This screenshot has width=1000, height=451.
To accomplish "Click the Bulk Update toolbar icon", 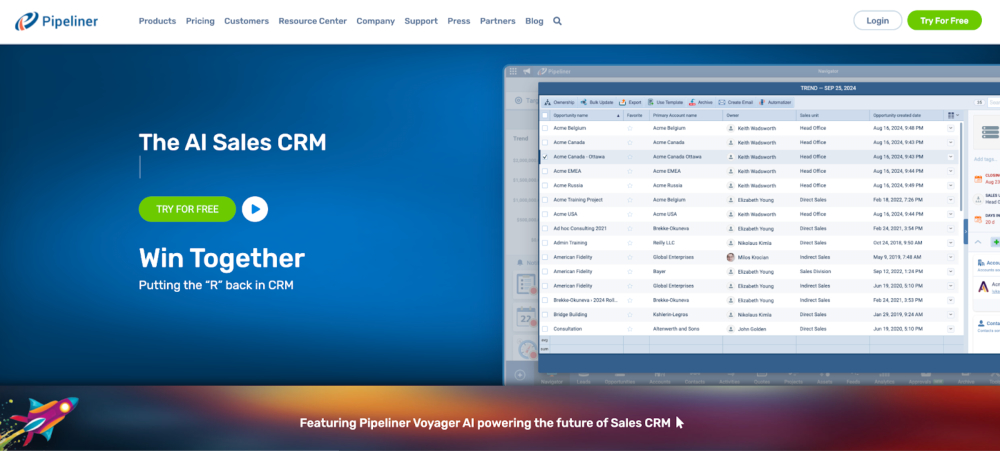I will [585, 102].
